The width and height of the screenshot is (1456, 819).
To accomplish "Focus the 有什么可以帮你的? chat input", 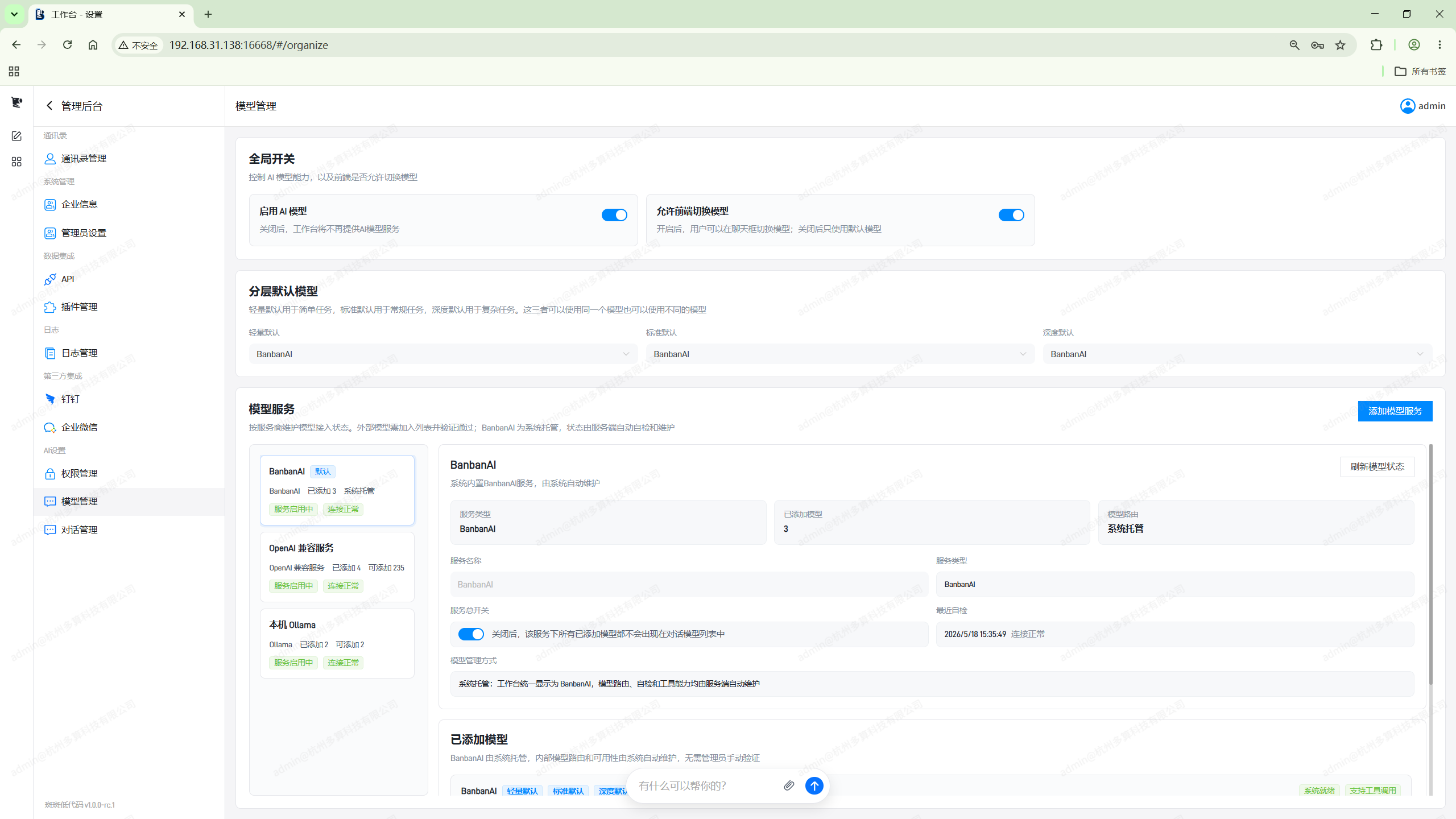I will coord(705,785).
